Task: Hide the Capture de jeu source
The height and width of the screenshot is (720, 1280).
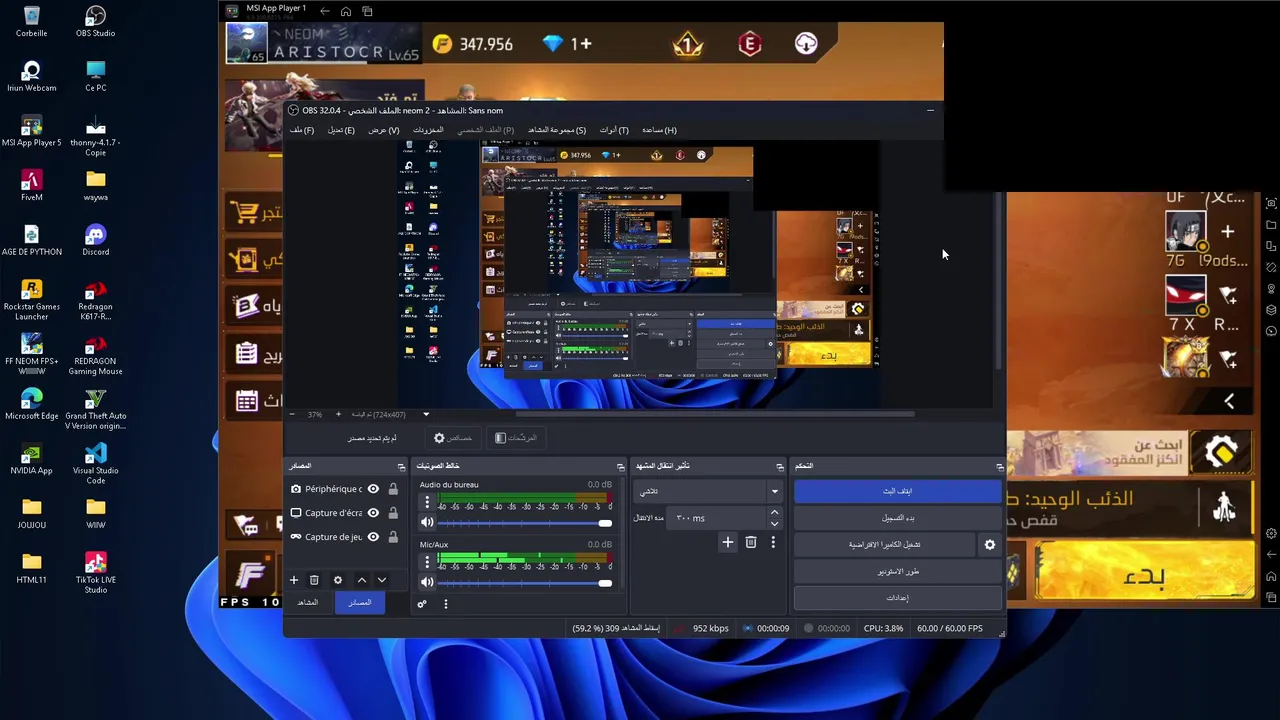Action: pyautogui.click(x=374, y=537)
